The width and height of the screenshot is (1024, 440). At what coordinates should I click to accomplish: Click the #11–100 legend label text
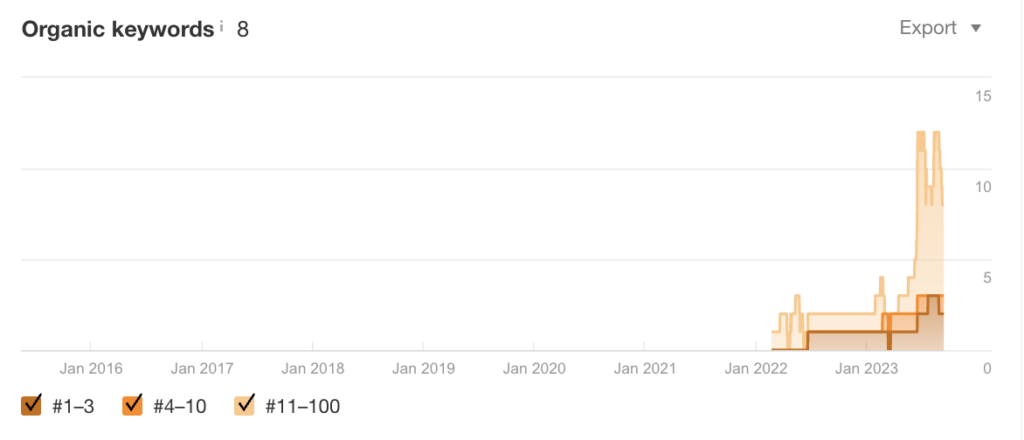(x=302, y=407)
